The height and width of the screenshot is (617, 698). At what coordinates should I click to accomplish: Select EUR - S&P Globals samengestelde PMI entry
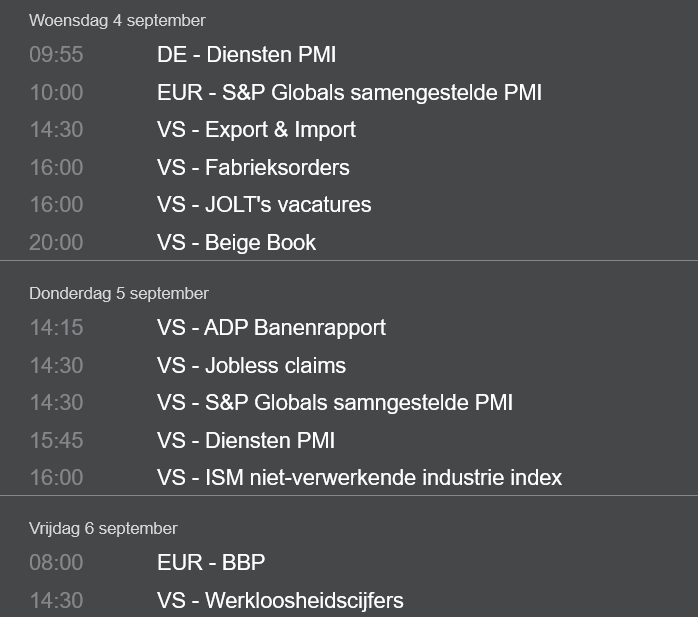pos(349,93)
